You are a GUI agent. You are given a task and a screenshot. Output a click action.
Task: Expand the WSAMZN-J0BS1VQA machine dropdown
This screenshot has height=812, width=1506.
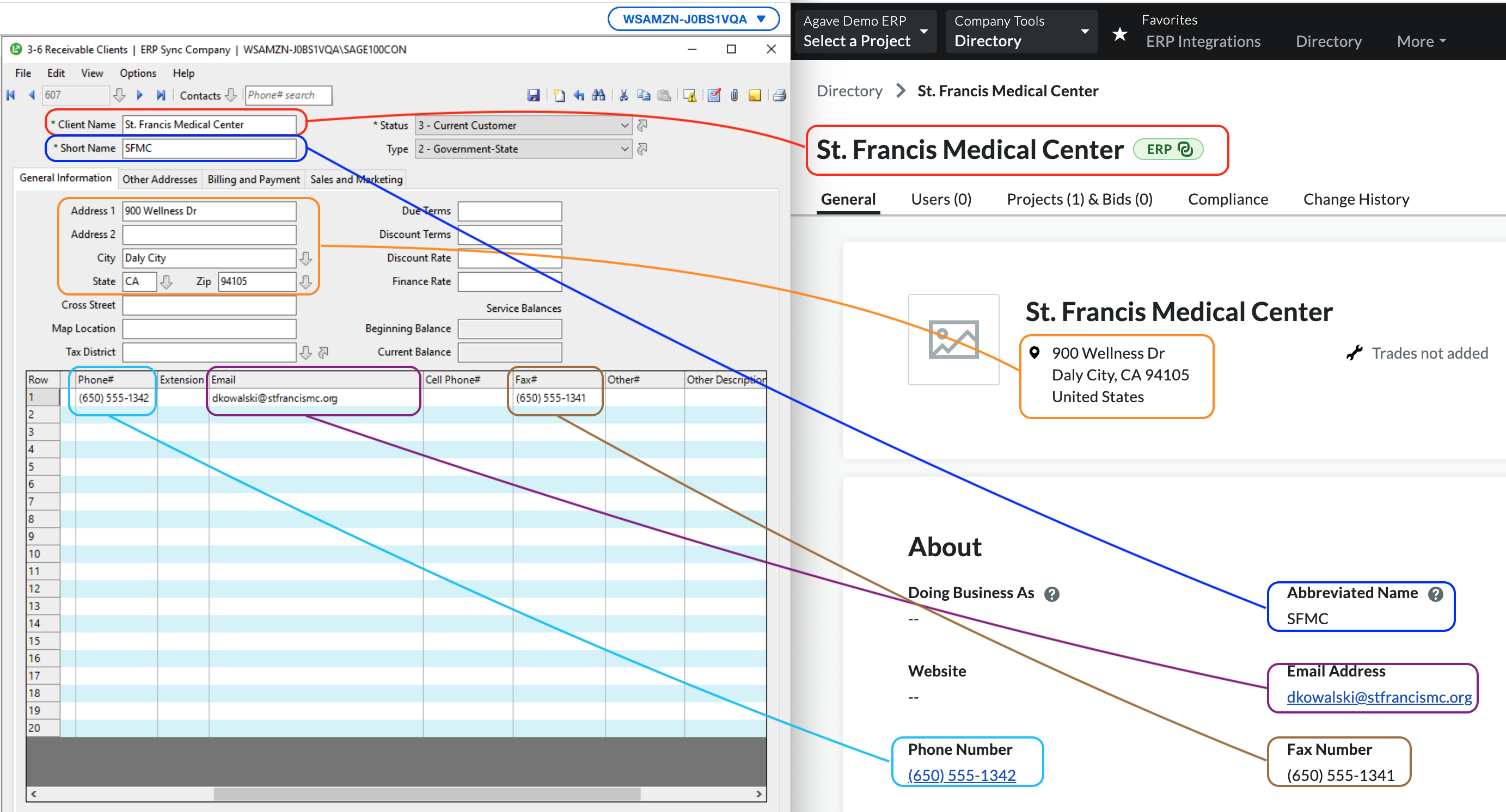(x=693, y=19)
